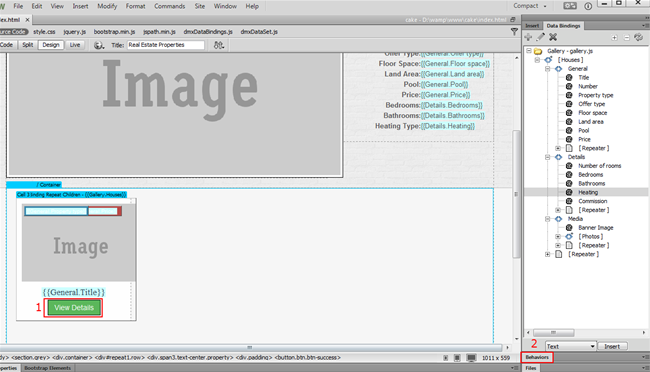
Task: Click the file management icon beside Title field
Action: point(219,45)
